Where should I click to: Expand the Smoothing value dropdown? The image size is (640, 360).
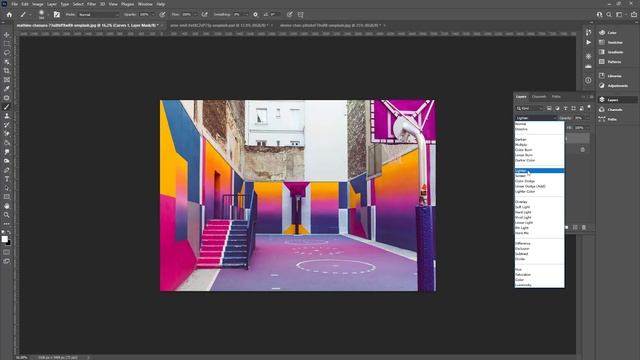coord(245,14)
